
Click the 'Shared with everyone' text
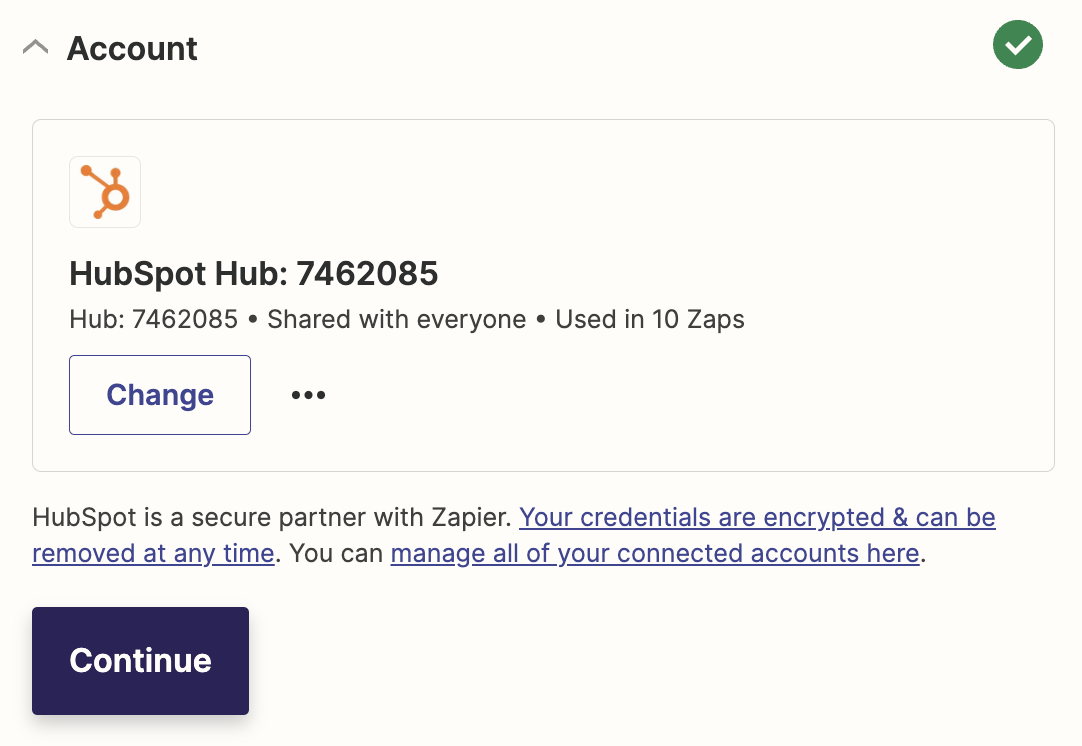coord(396,320)
